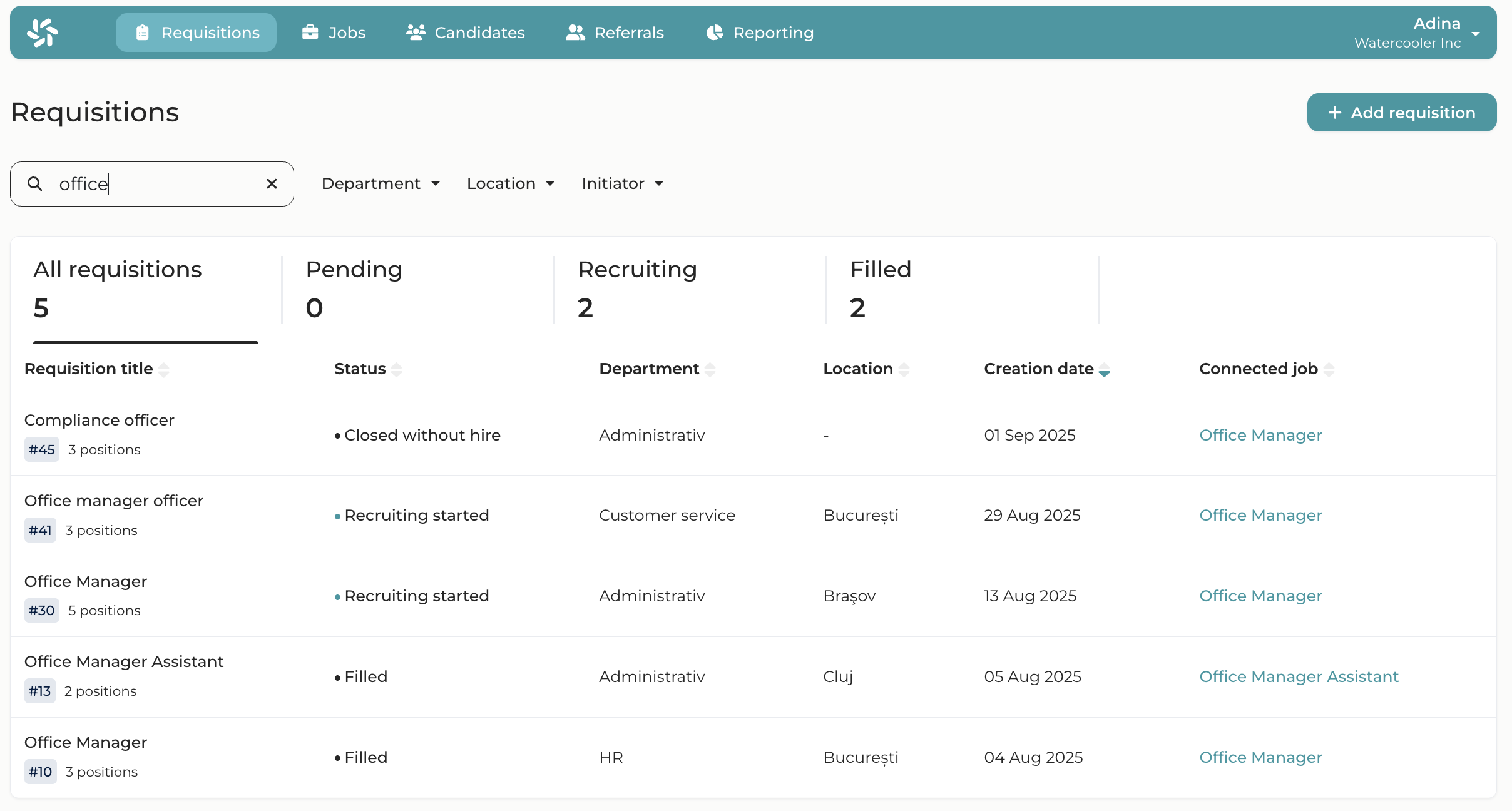This screenshot has width=1512, height=811.
Task: Switch to the Recruiting tab
Action: 637,289
